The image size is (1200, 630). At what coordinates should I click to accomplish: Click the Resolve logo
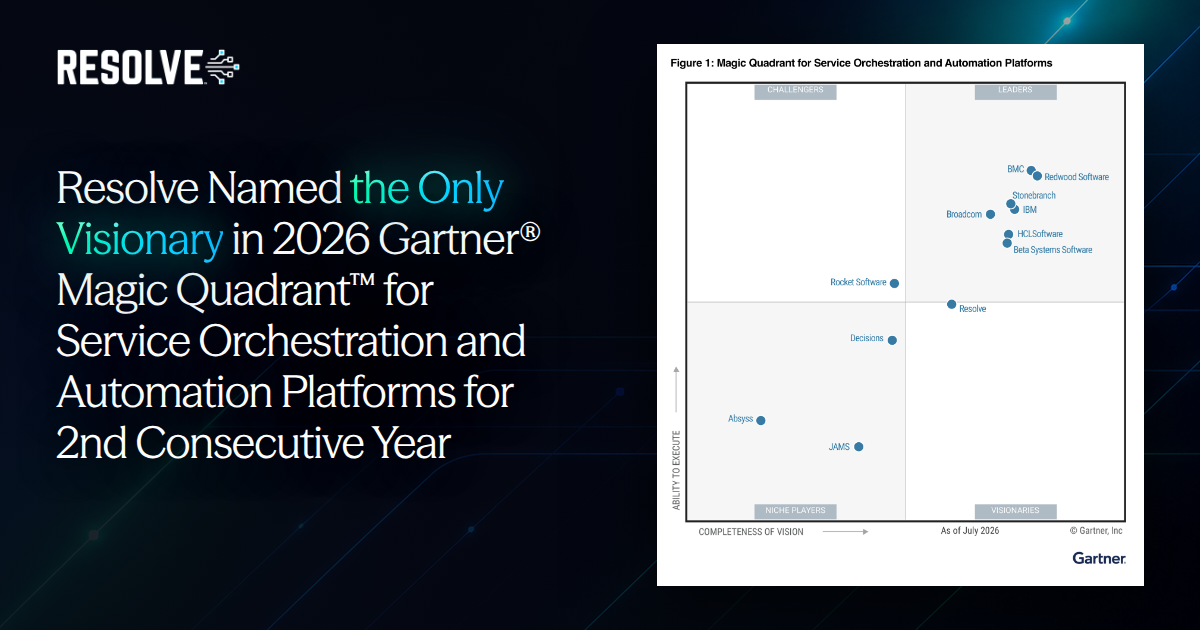point(148,68)
